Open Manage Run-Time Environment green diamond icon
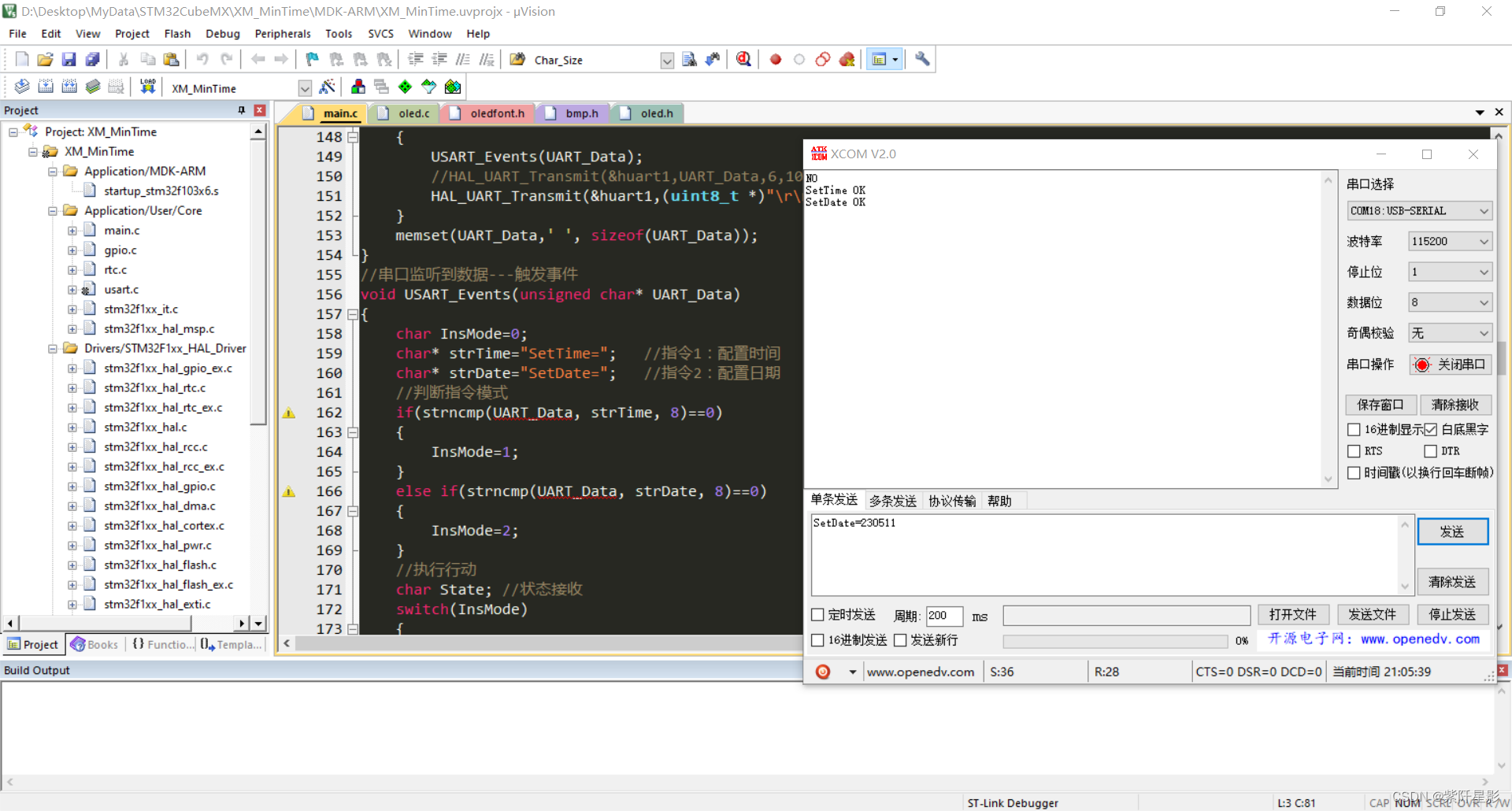The width and height of the screenshot is (1512, 811). 405,87
